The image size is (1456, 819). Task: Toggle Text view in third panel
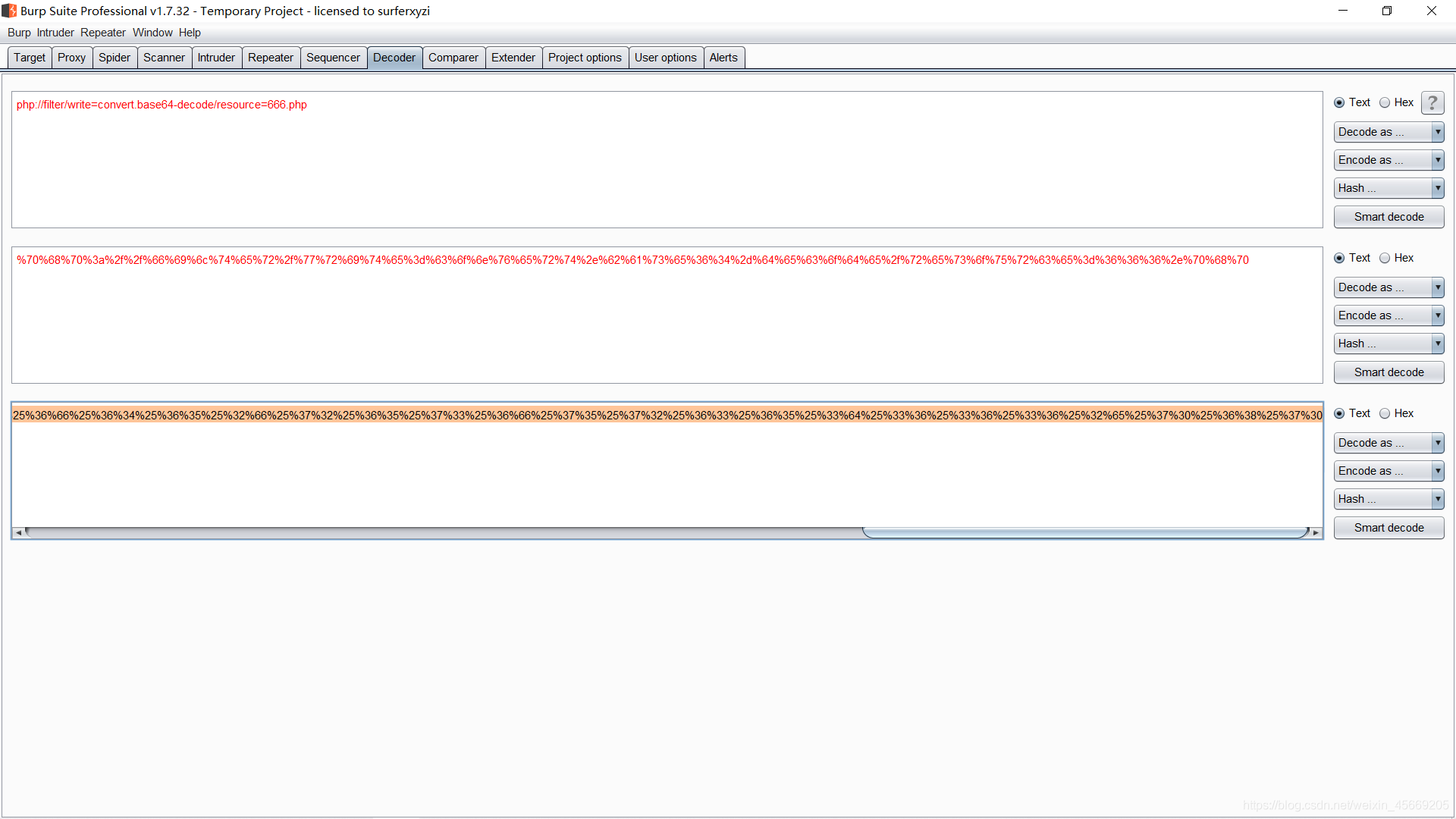click(1341, 413)
